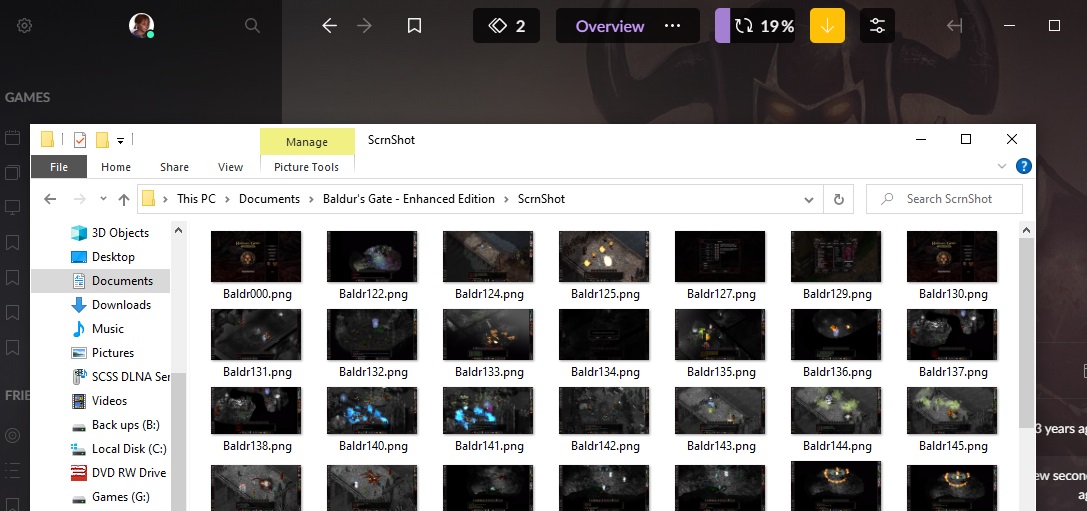This screenshot has width=1087, height=511.
Task: Go forward in GOG Galaxy
Action: coord(364,26)
